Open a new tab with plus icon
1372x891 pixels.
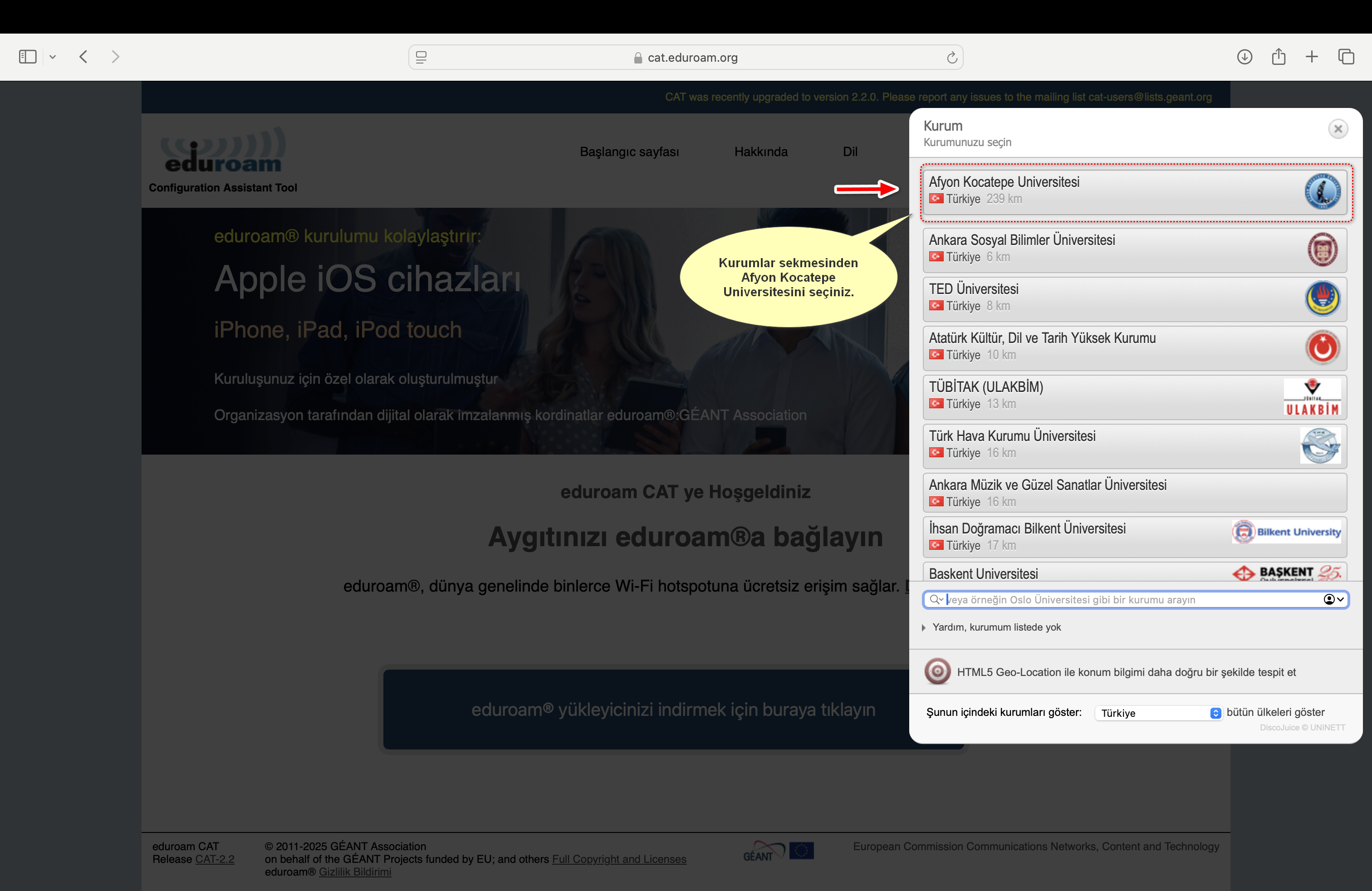(1312, 56)
